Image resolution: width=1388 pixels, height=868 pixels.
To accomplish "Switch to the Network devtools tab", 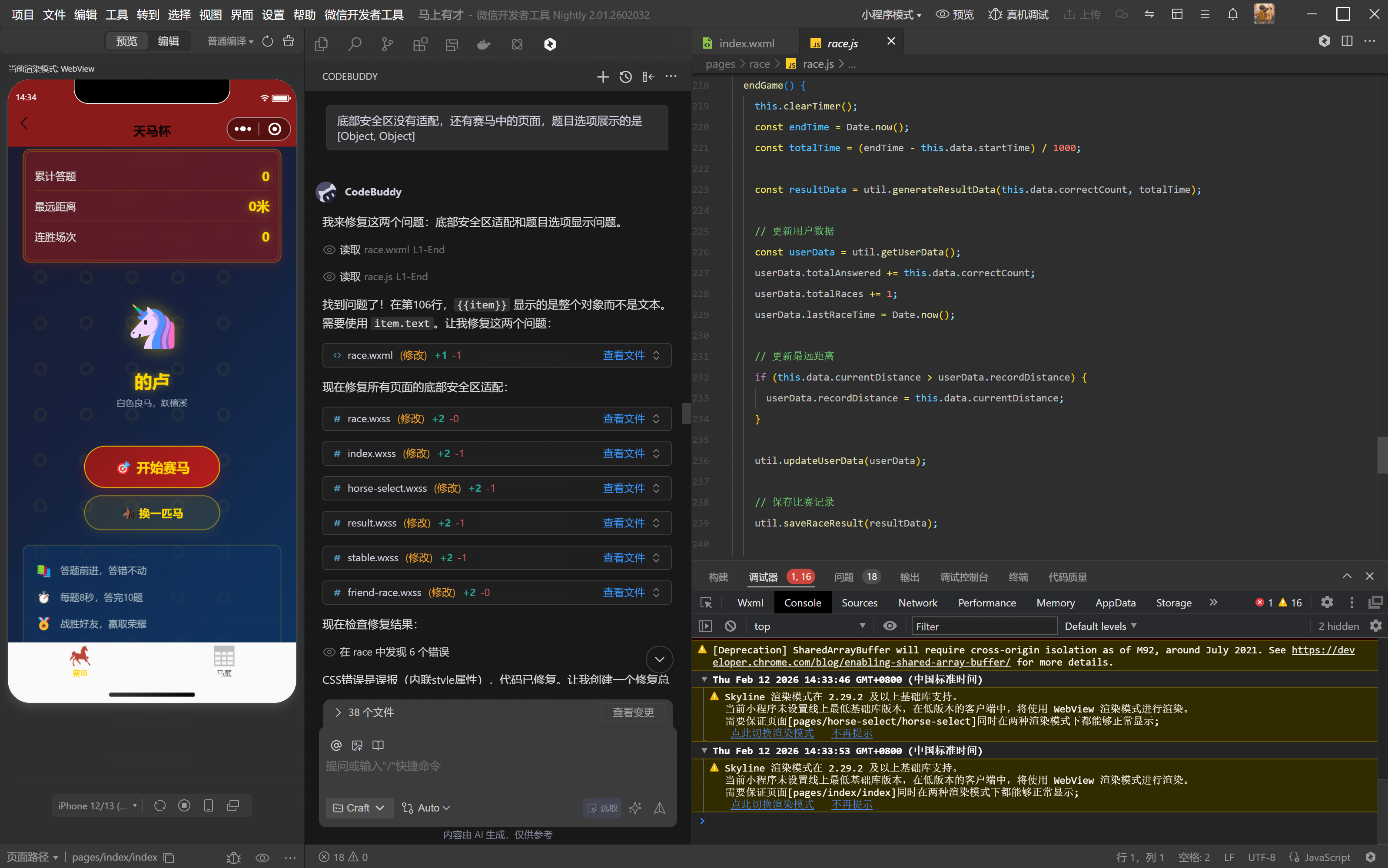I will click(x=917, y=603).
